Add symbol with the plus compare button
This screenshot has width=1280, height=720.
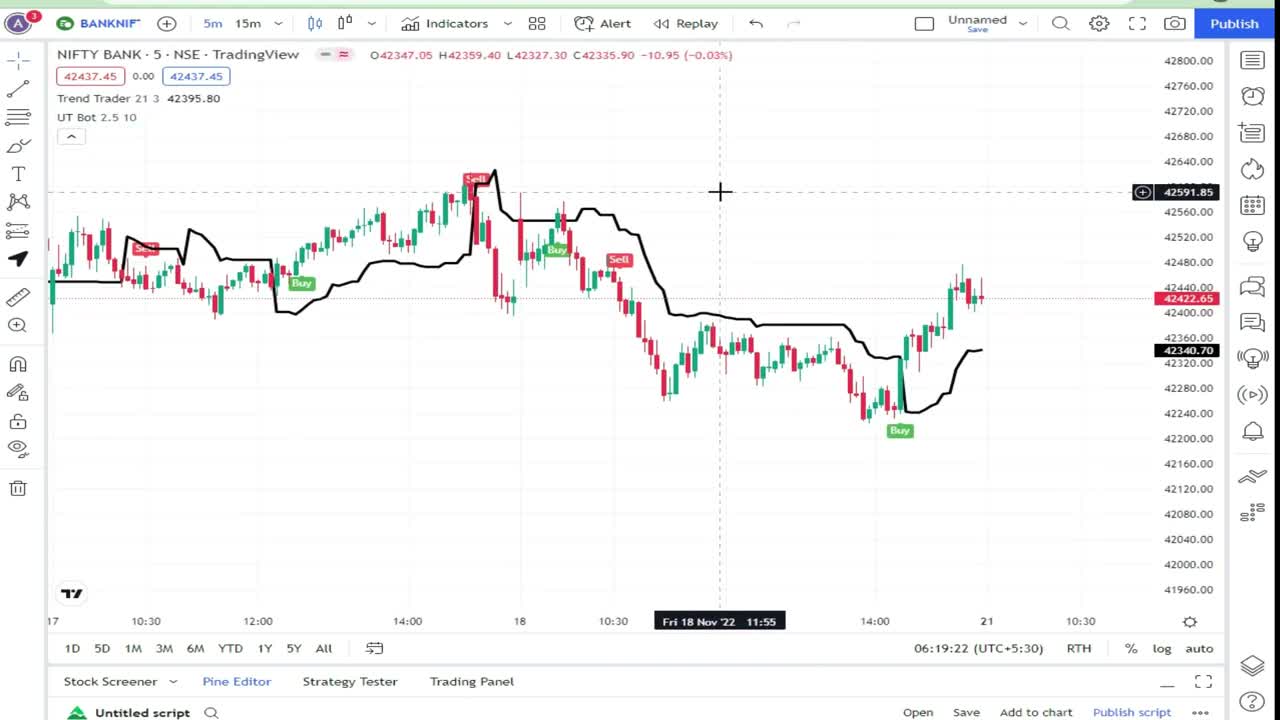click(x=167, y=23)
